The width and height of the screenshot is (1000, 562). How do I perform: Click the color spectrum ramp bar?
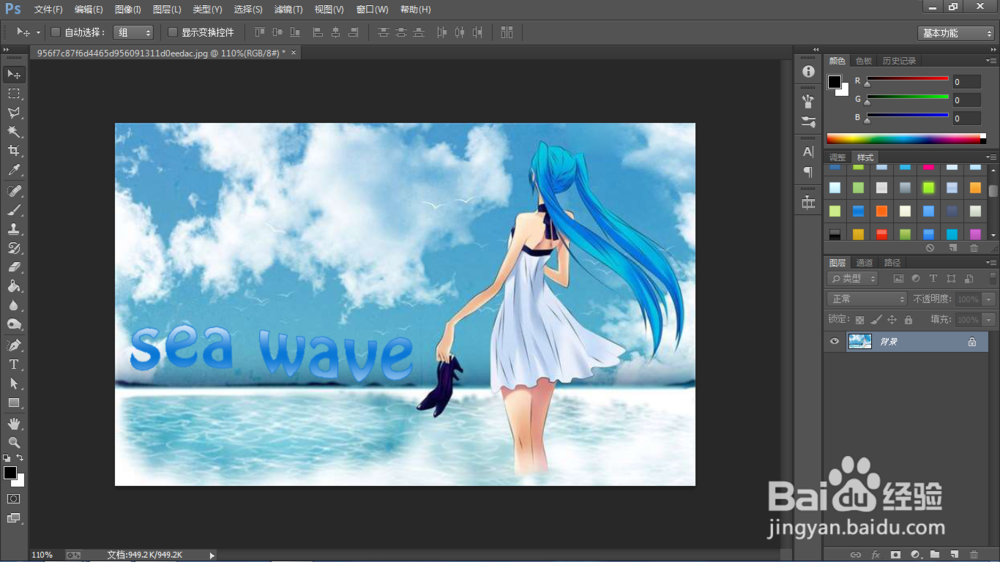point(906,138)
